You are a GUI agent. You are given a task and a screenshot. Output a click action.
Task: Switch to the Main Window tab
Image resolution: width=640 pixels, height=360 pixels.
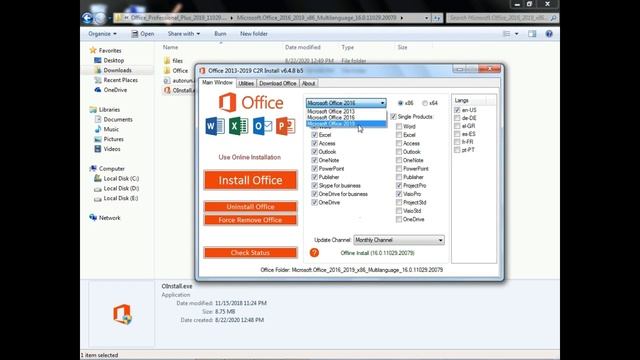[217, 83]
